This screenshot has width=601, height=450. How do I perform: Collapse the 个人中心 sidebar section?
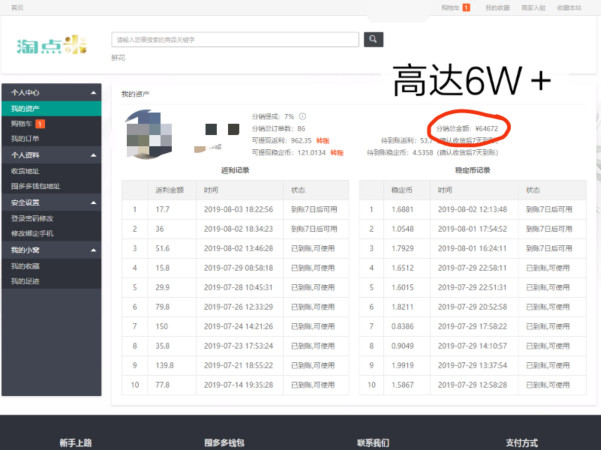tap(94, 92)
